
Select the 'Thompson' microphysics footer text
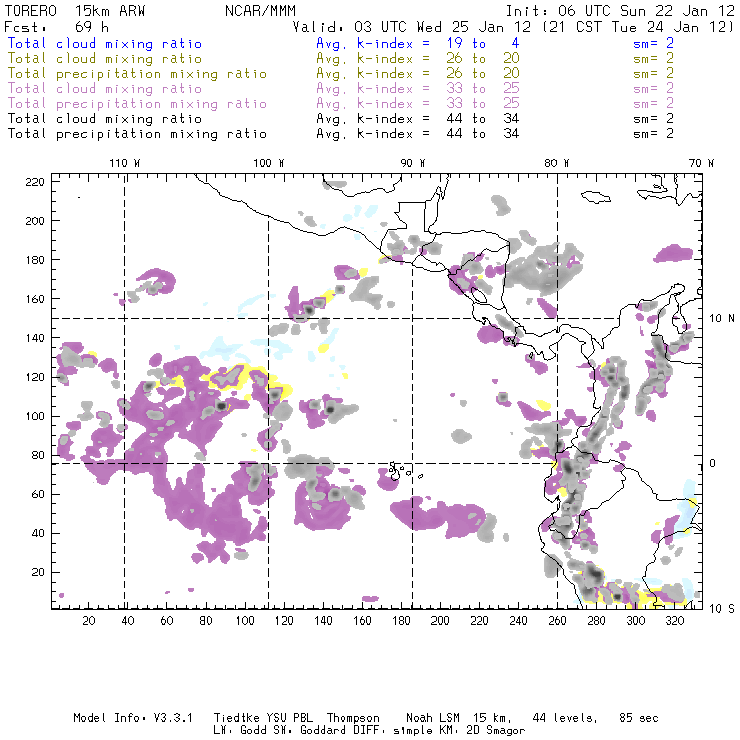pyautogui.click(x=353, y=718)
